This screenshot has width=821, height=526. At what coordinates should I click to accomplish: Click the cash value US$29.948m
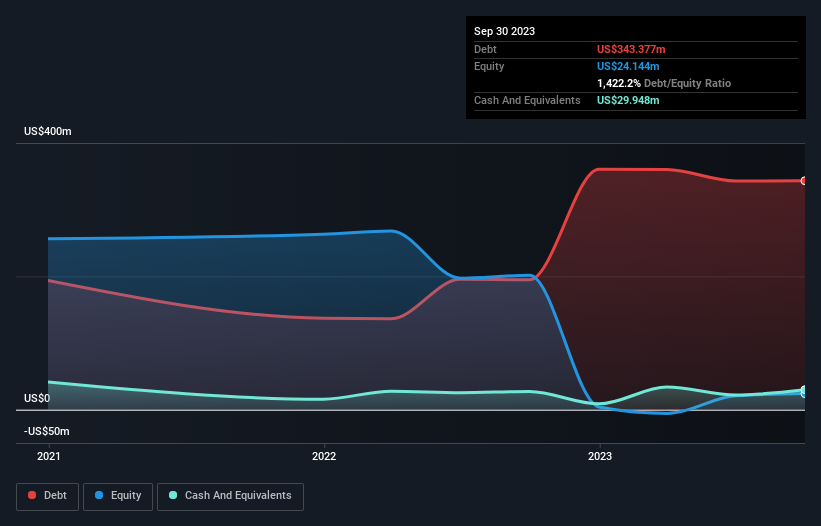tap(628, 100)
